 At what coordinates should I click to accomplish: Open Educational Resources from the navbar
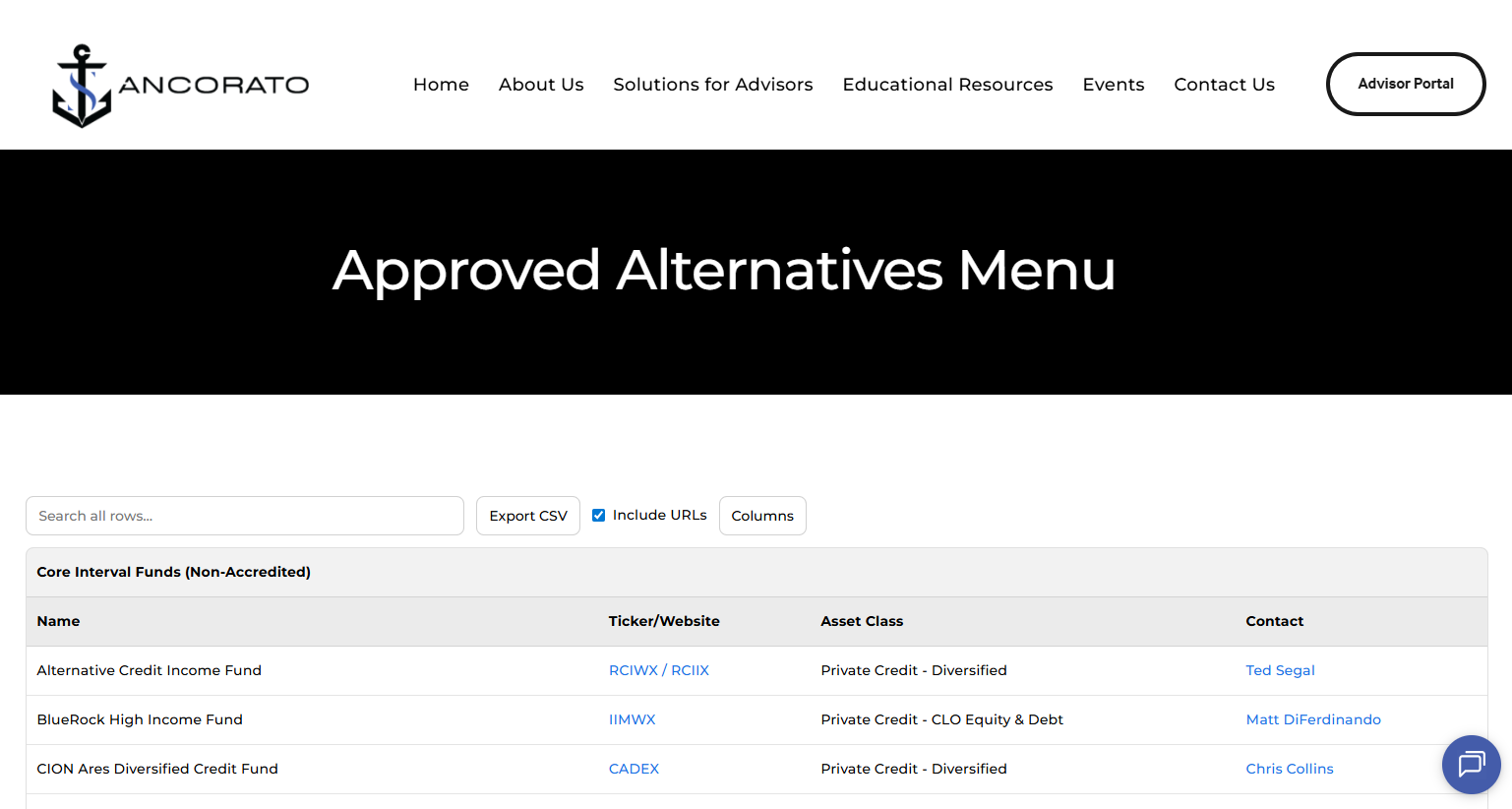click(946, 85)
